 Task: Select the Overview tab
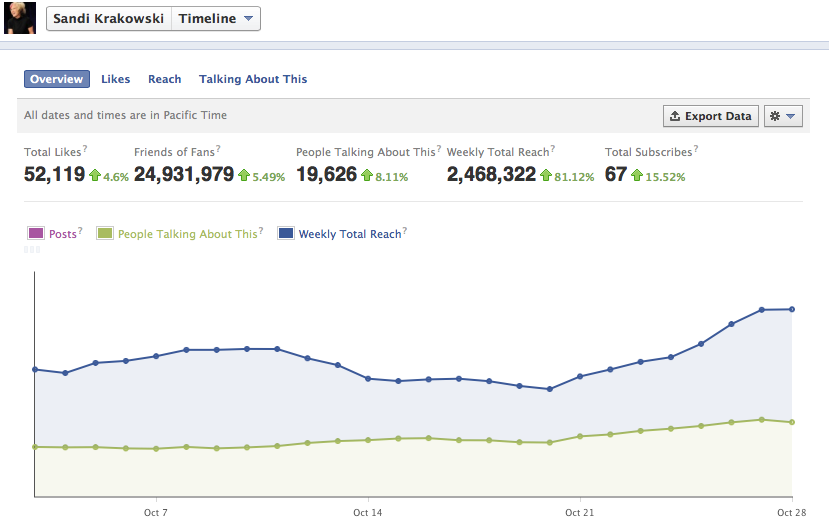tap(56, 79)
